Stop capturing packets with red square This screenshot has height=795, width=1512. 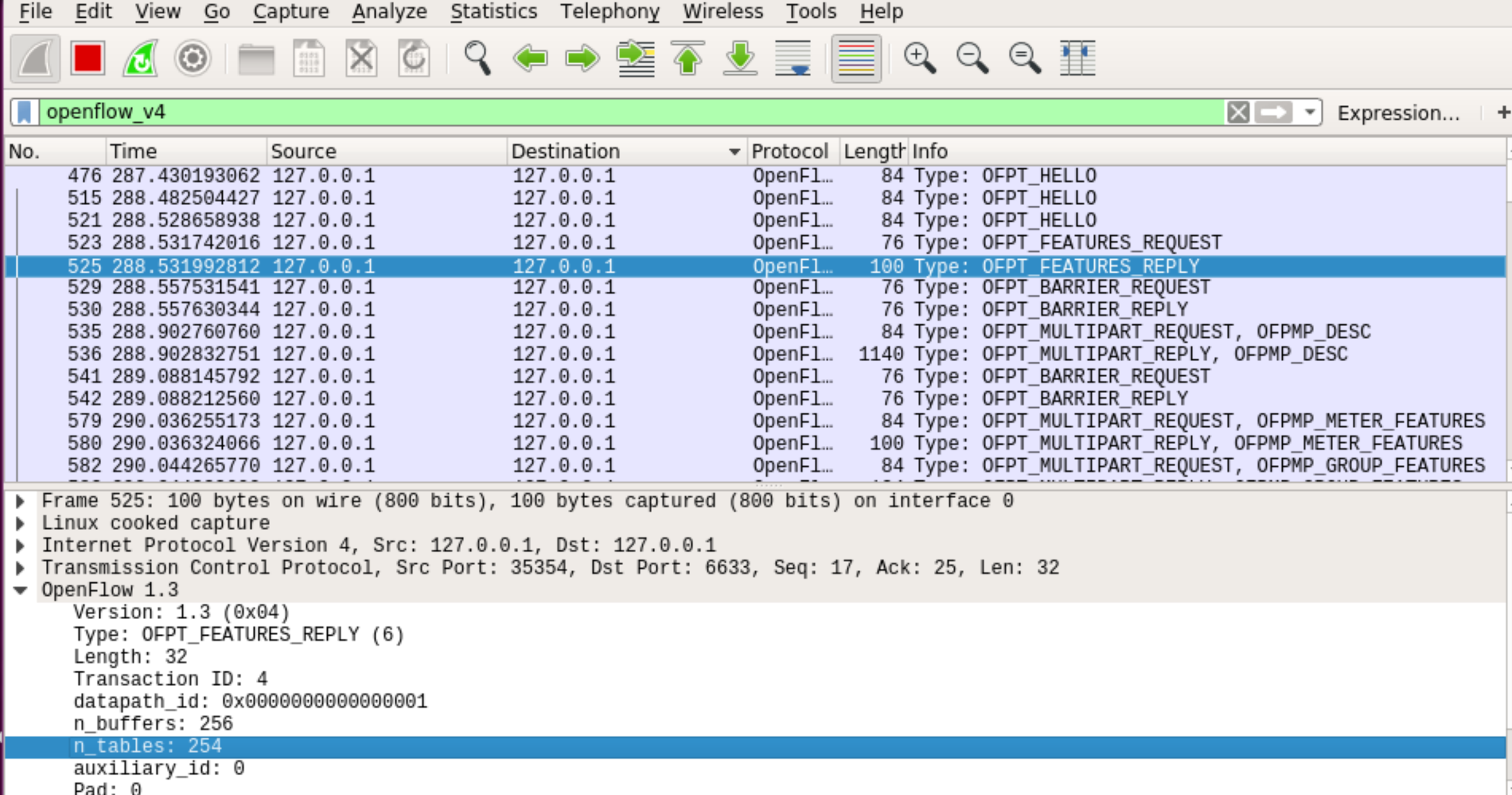[87, 59]
